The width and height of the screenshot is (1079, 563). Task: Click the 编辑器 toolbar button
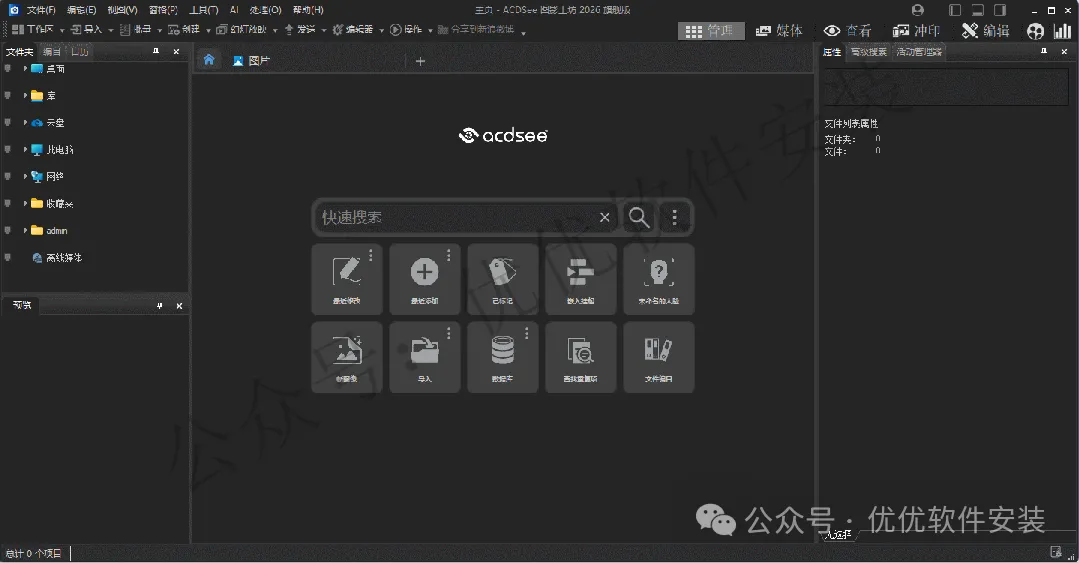click(x=354, y=30)
